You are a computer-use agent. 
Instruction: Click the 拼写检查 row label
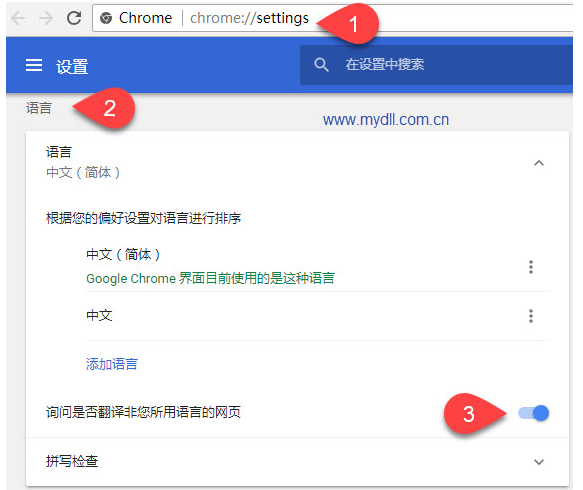72,461
